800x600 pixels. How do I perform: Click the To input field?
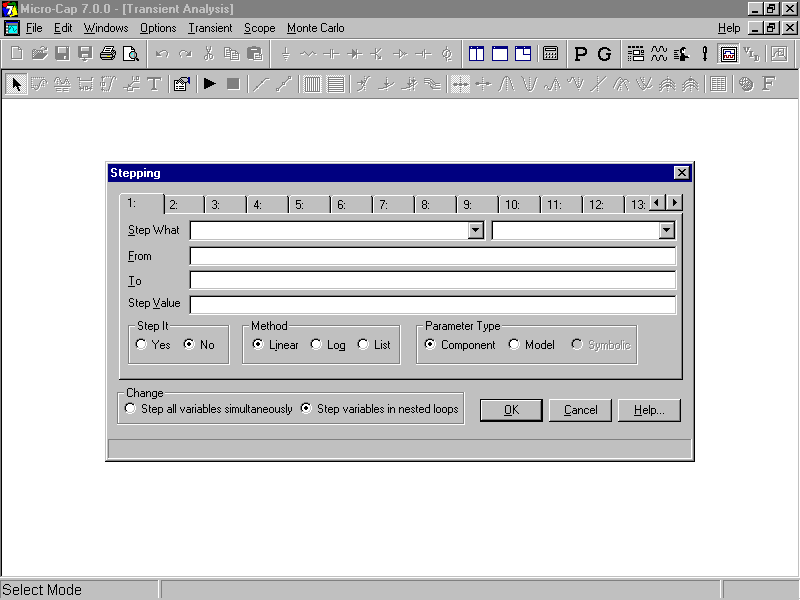tap(433, 280)
